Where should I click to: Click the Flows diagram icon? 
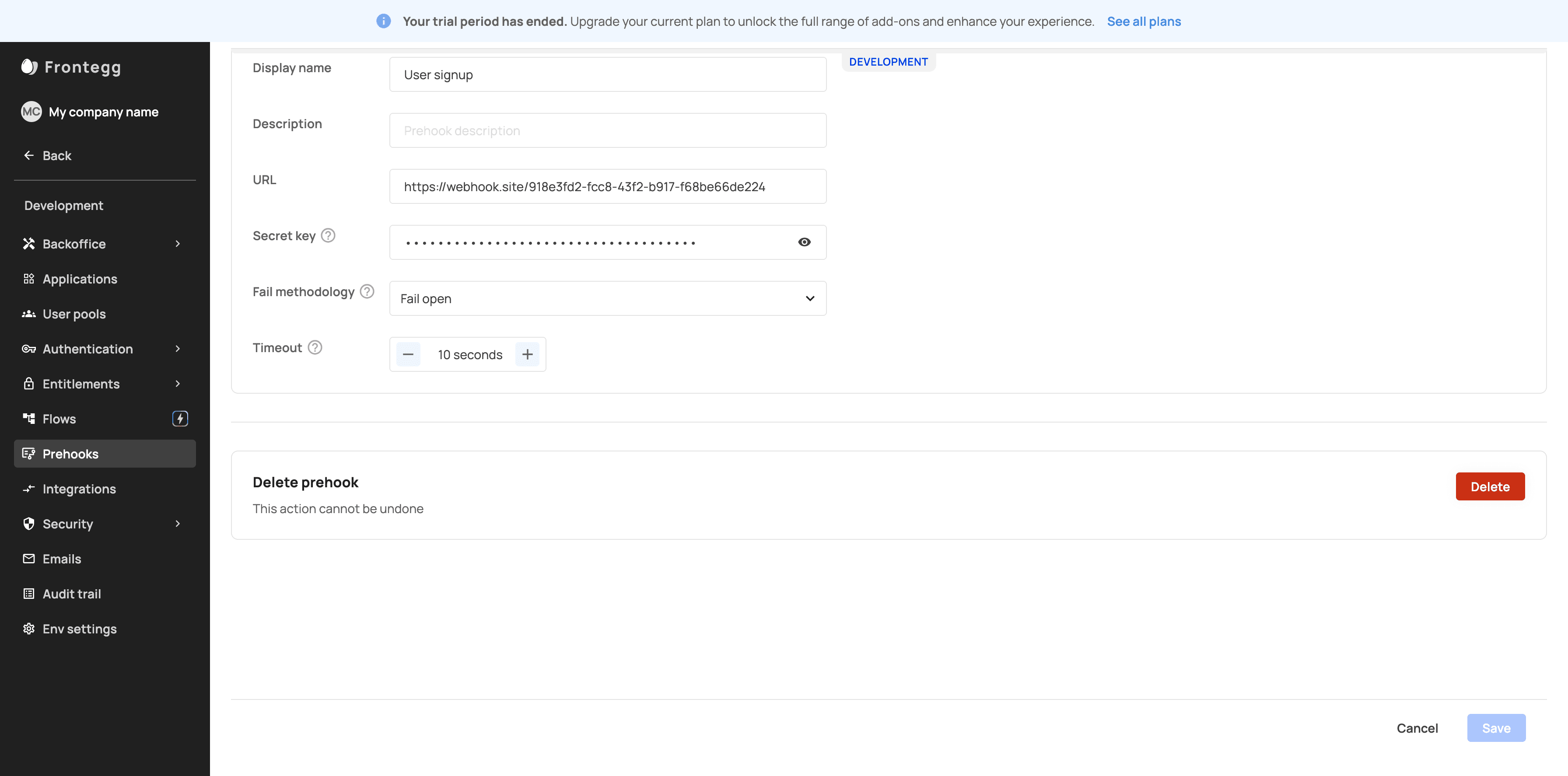click(x=28, y=419)
